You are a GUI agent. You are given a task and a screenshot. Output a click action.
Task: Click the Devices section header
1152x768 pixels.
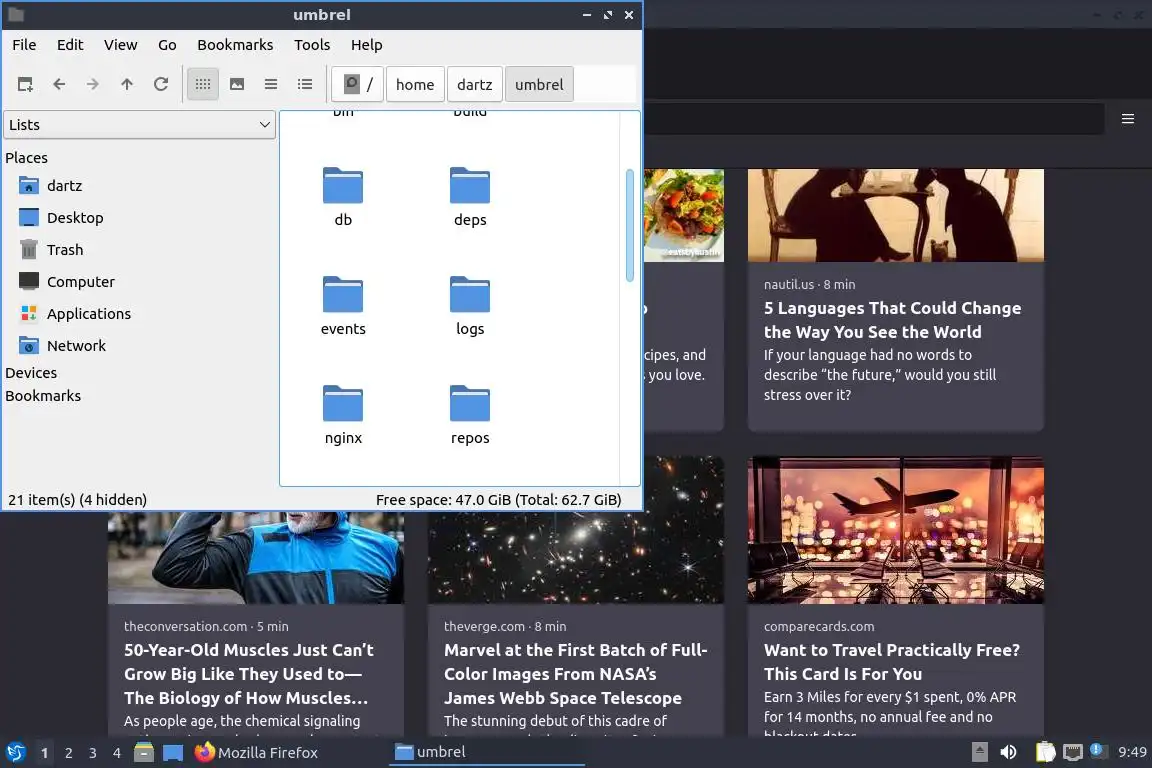[x=31, y=373]
